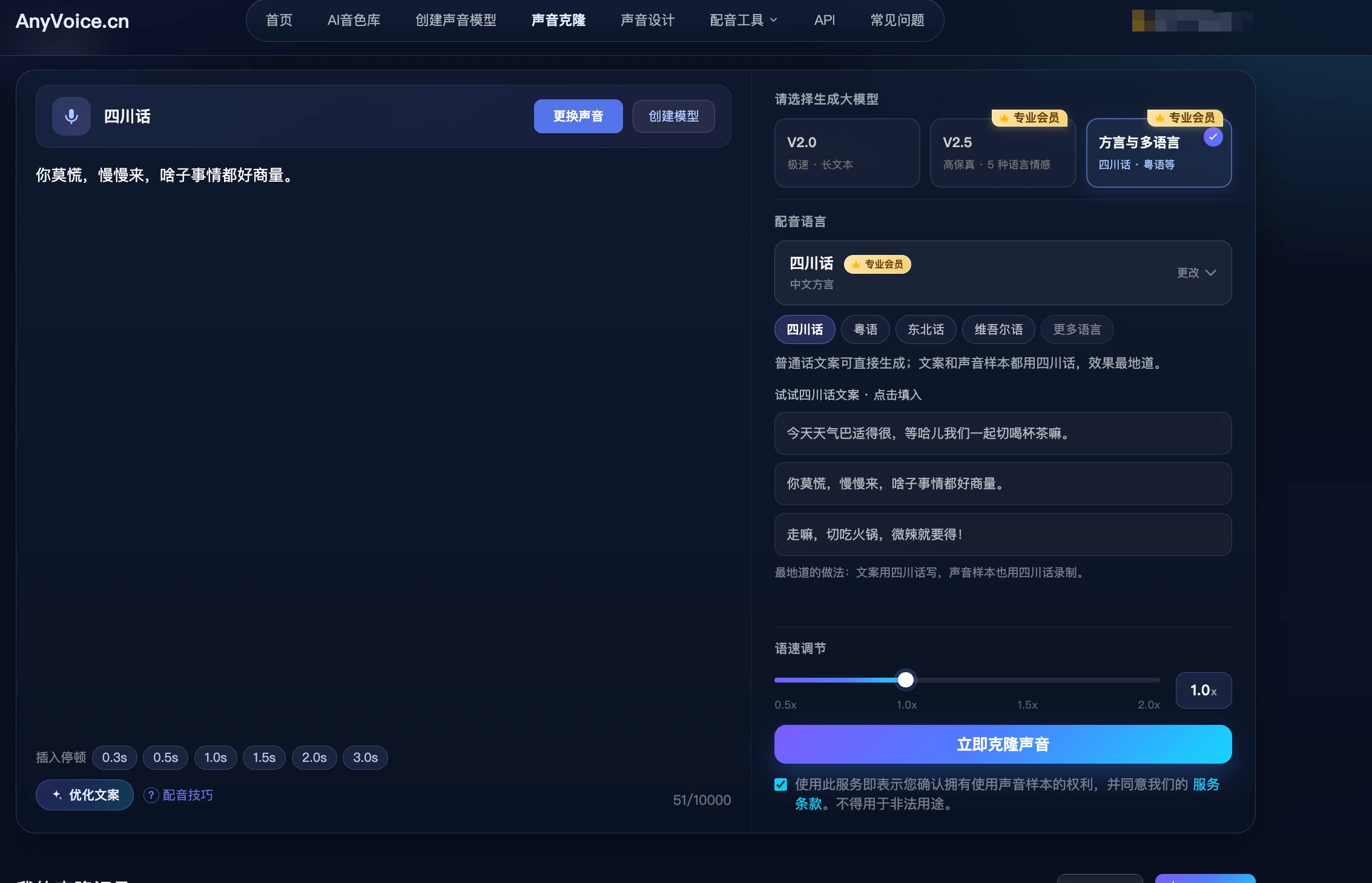
Task: Expand the 更改 language dropdown
Action: 1196,273
